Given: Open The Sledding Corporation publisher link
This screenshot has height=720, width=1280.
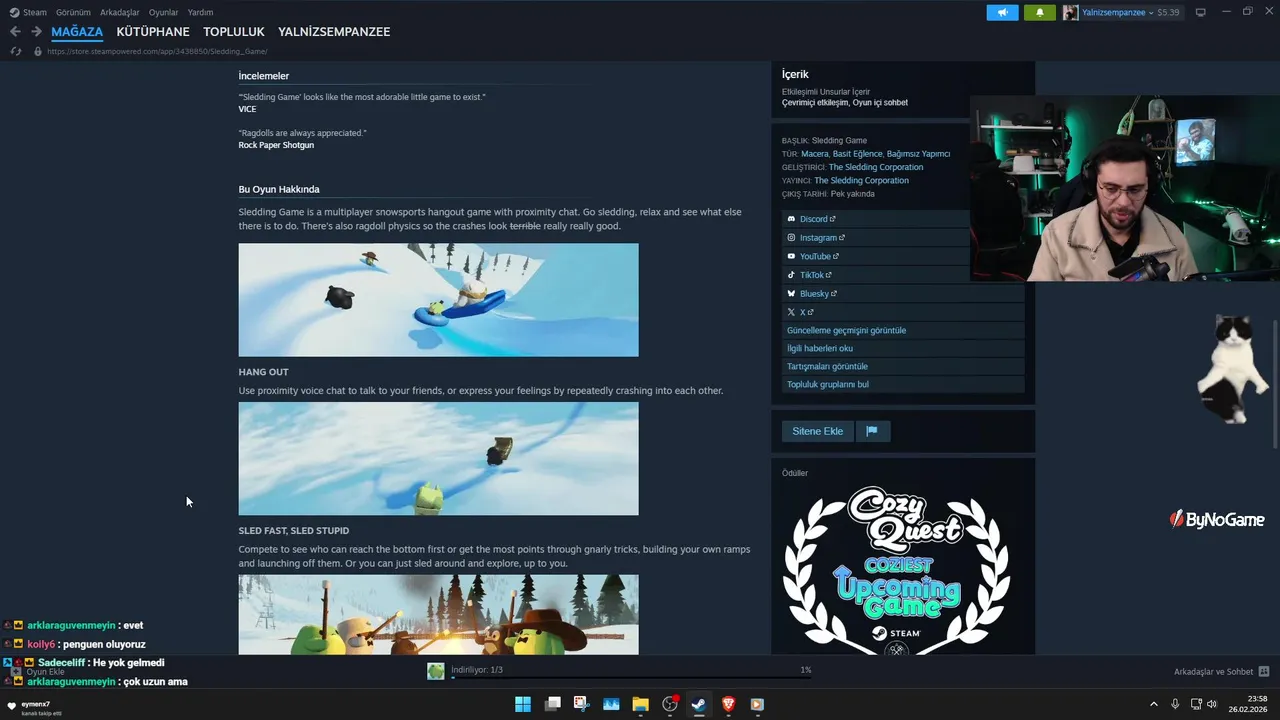Looking at the screenshot, I should [861, 181].
